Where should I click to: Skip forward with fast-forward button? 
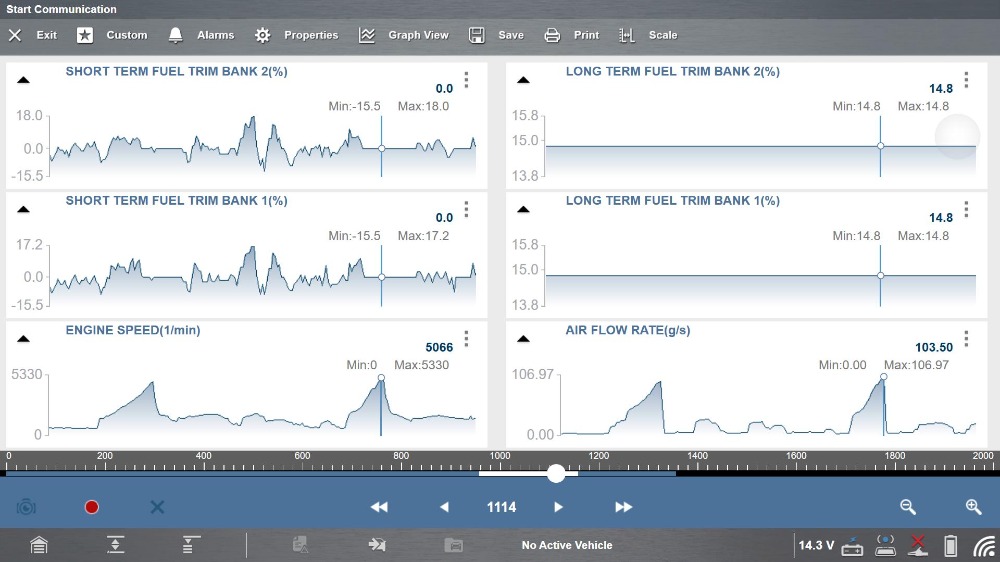click(623, 507)
